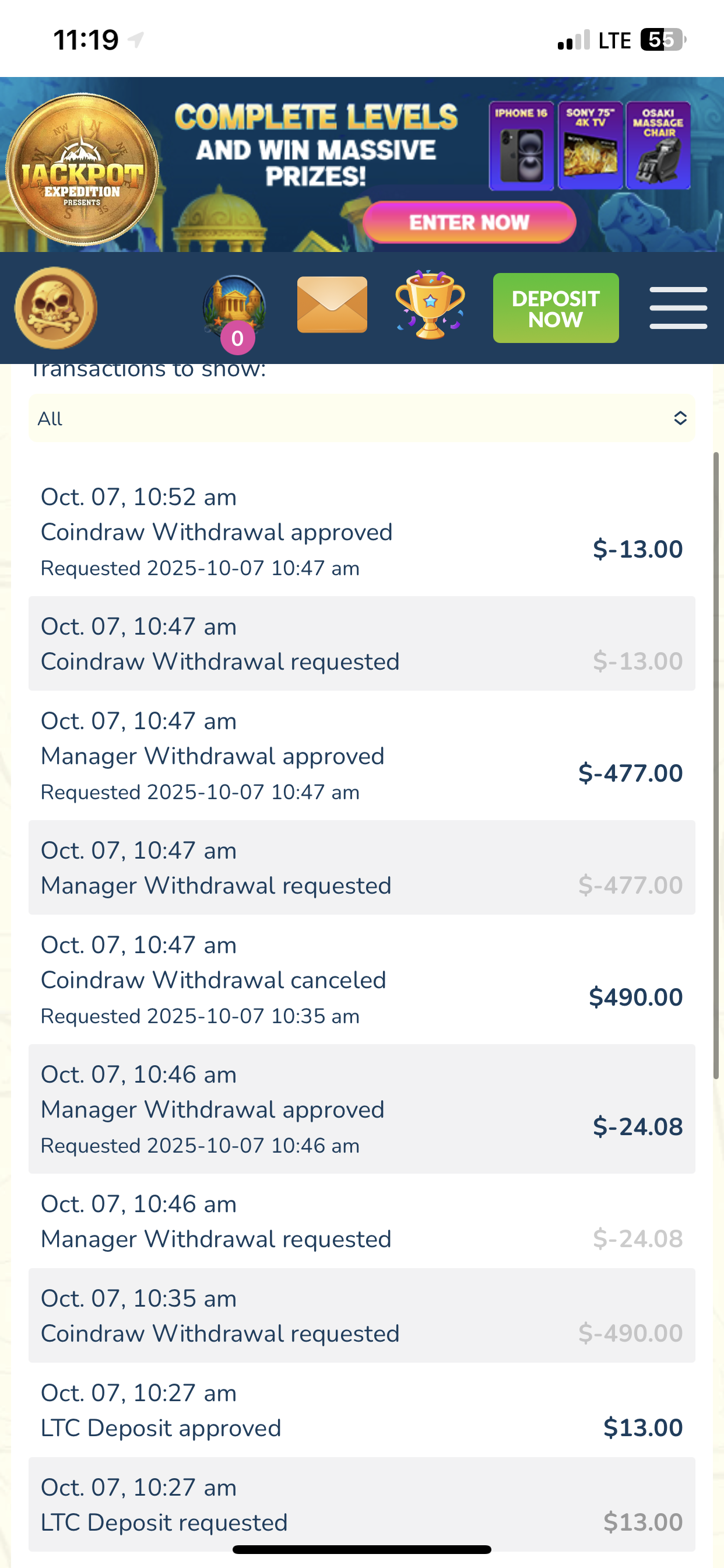724x1568 pixels.
Task: Tap the Manager Withdrawal approved $-24.08 row
Action: pyautogui.click(x=361, y=1109)
